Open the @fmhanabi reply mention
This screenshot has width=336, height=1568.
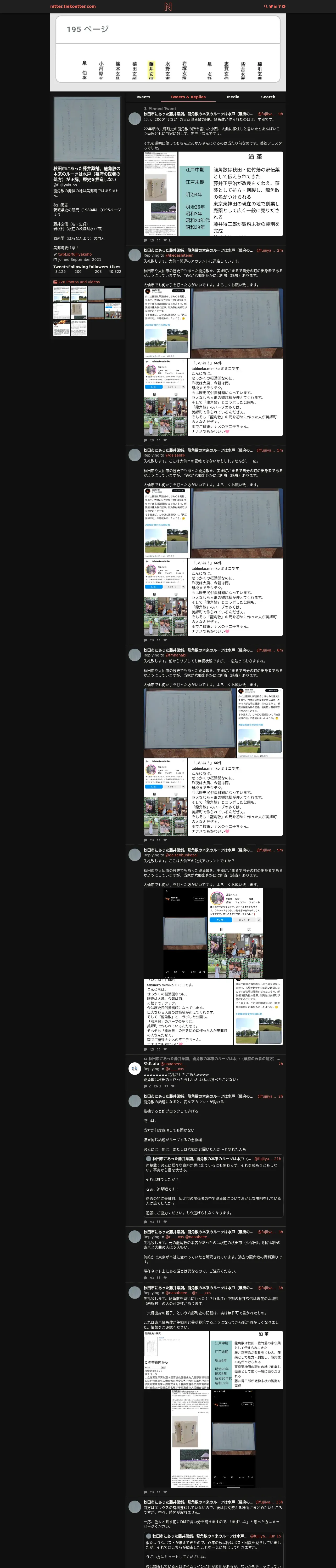tap(176, 656)
